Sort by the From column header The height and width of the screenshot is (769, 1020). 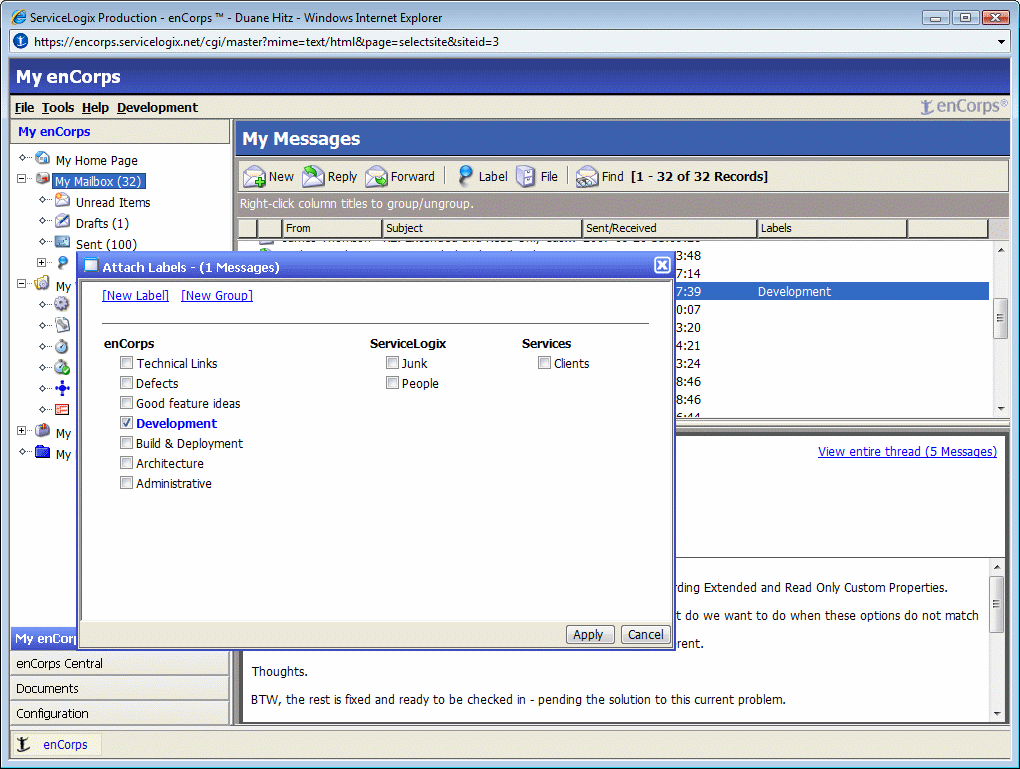[x=332, y=228]
